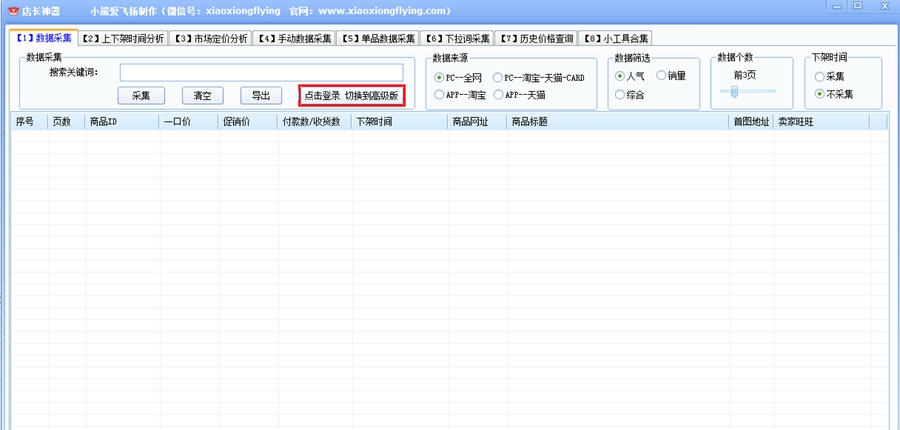The width and height of the screenshot is (900, 430).
Task: Open the 【7】历史价格查询 tab
Action: [537, 38]
